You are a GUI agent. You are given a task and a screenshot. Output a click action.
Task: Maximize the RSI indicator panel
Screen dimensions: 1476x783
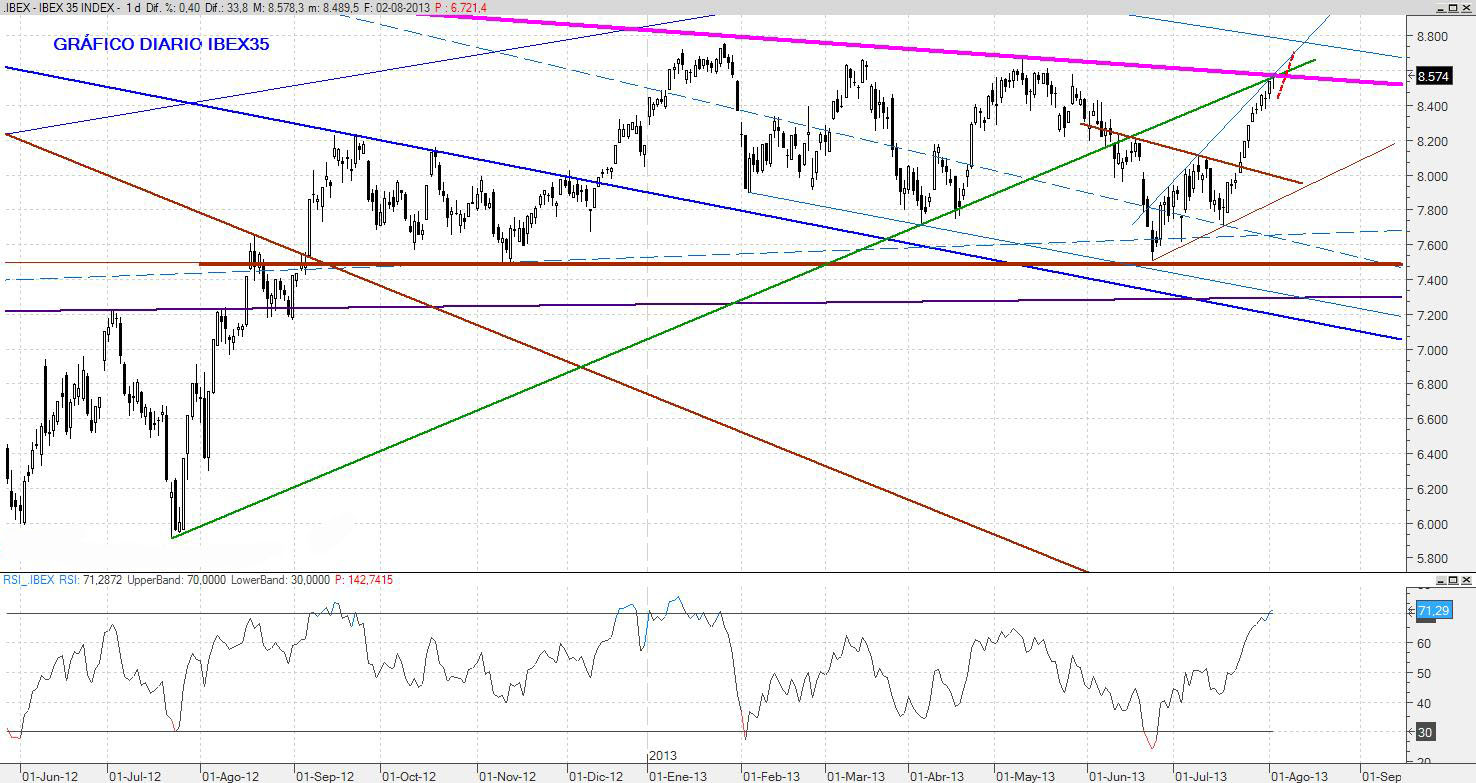[x=1453, y=580]
